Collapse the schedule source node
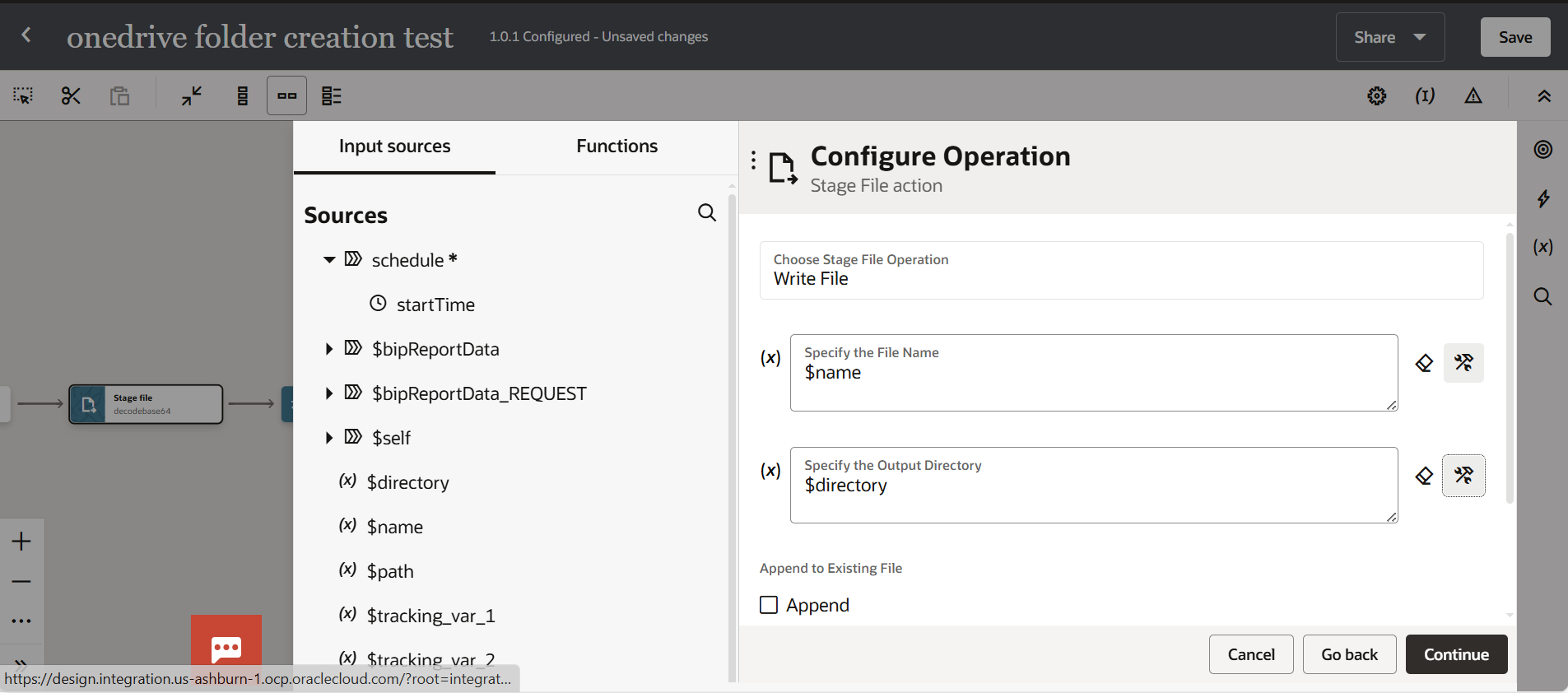 329,260
